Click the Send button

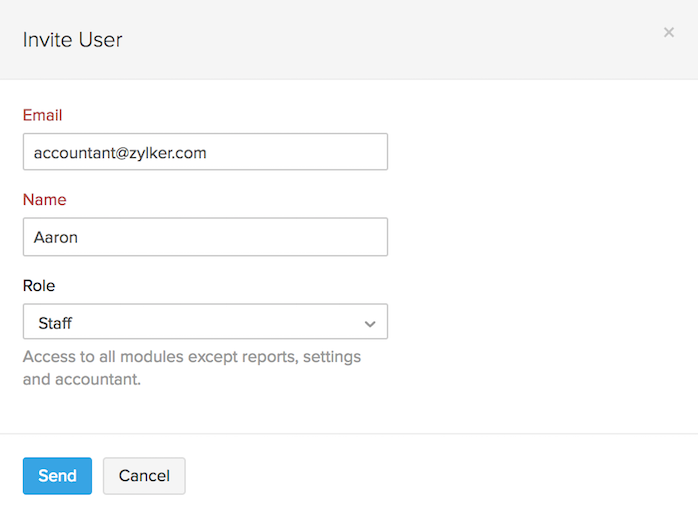pos(57,476)
